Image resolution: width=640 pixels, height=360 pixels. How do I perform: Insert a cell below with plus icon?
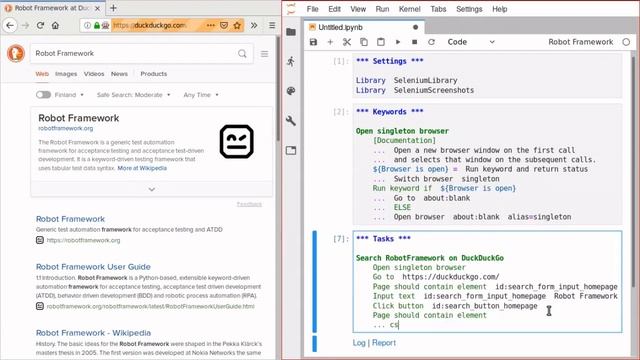click(x=330, y=42)
